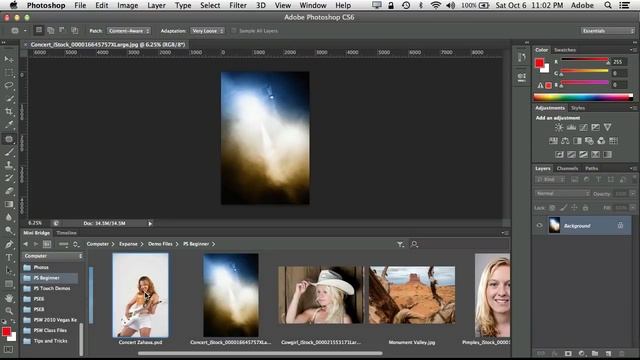Select the Rectangular Marquee tool
The width and height of the screenshot is (640, 360).
[x=9, y=73]
